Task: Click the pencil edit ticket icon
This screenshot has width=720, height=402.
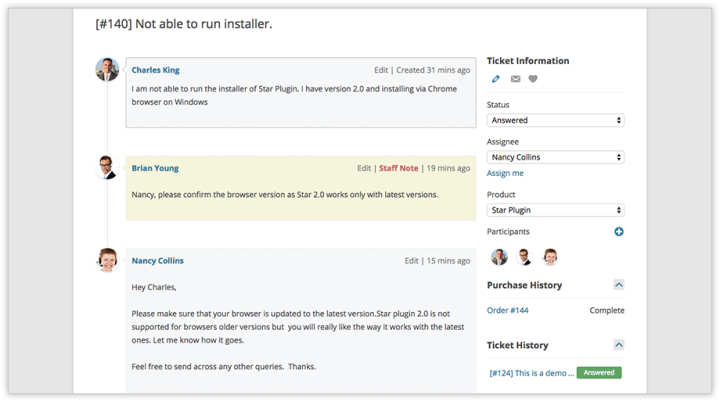Action: point(495,79)
